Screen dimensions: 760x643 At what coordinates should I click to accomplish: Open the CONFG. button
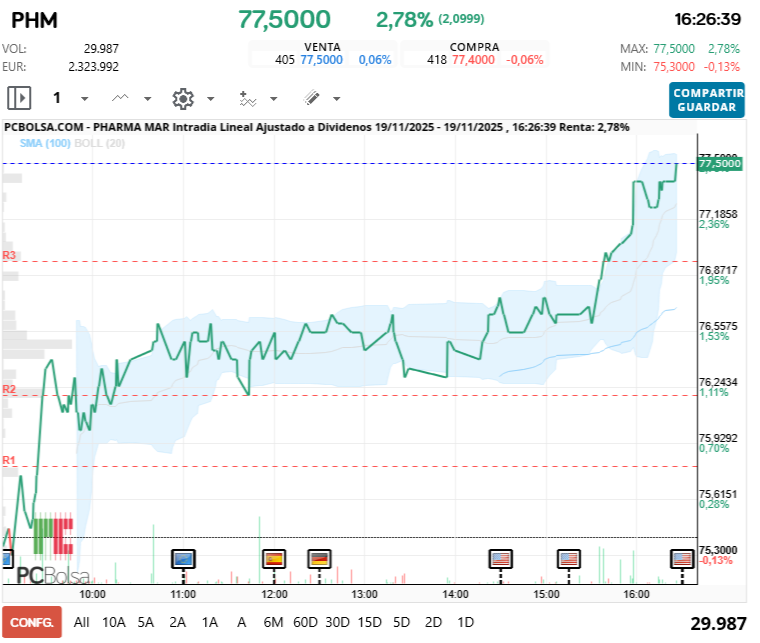(x=32, y=622)
